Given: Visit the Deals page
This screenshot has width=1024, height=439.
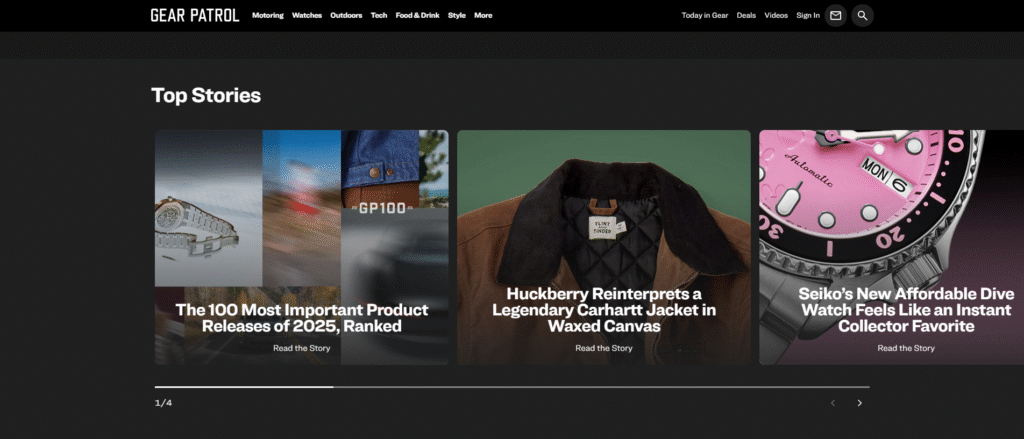Looking at the screenshot, I should (746, 16).
